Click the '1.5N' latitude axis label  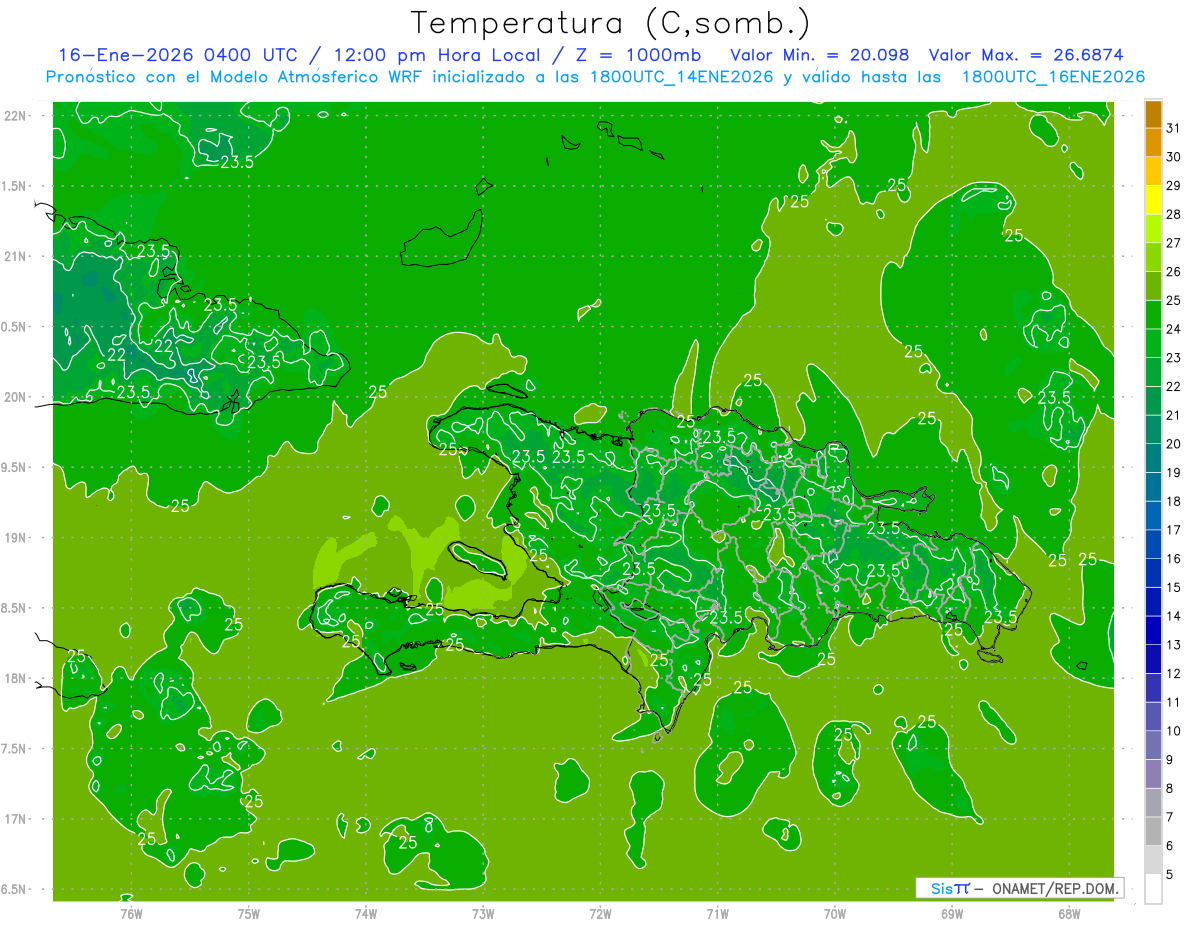[x=15, y=186]
